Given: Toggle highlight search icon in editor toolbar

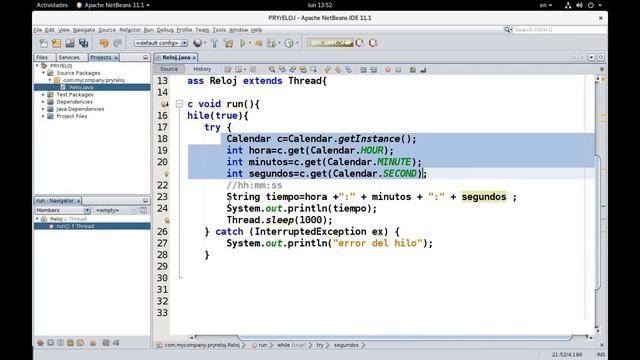Looking at the screenshot, I should (x=303, y=69).
